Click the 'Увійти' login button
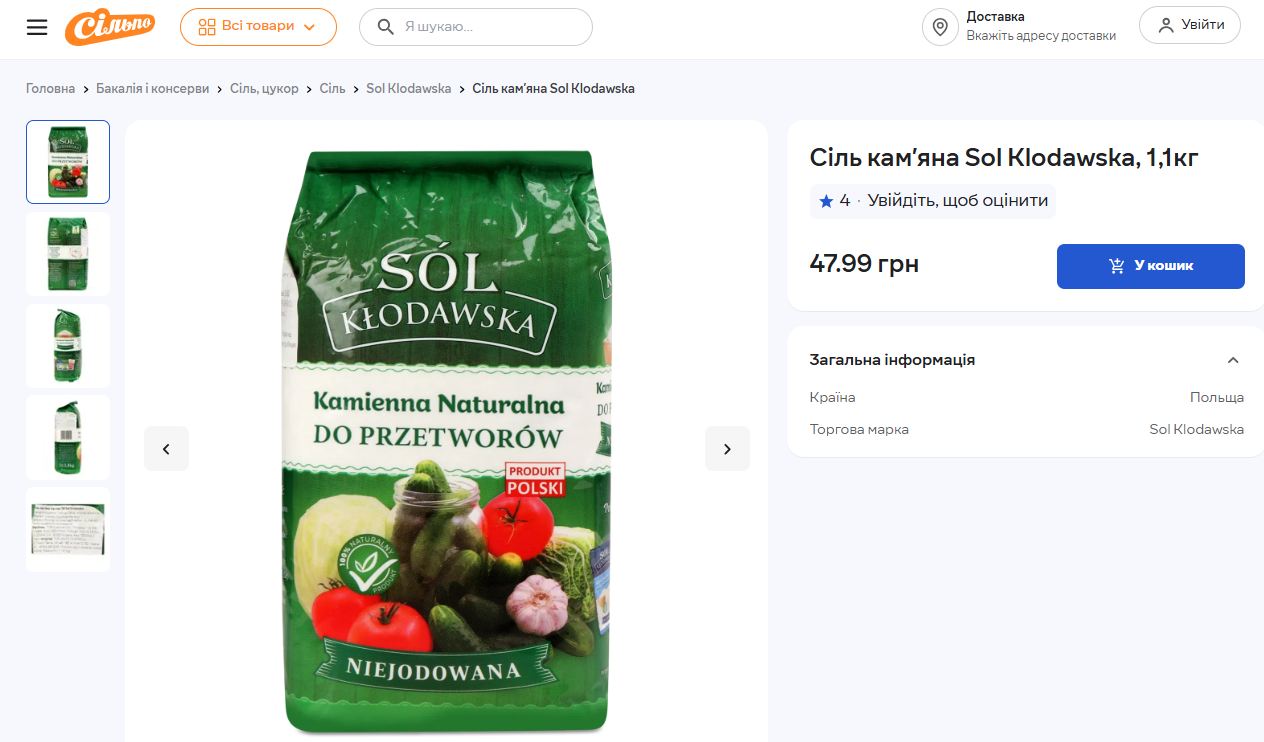Image resolution: width=1264 pixels, height=742 pixels. tap(1190, 26)
